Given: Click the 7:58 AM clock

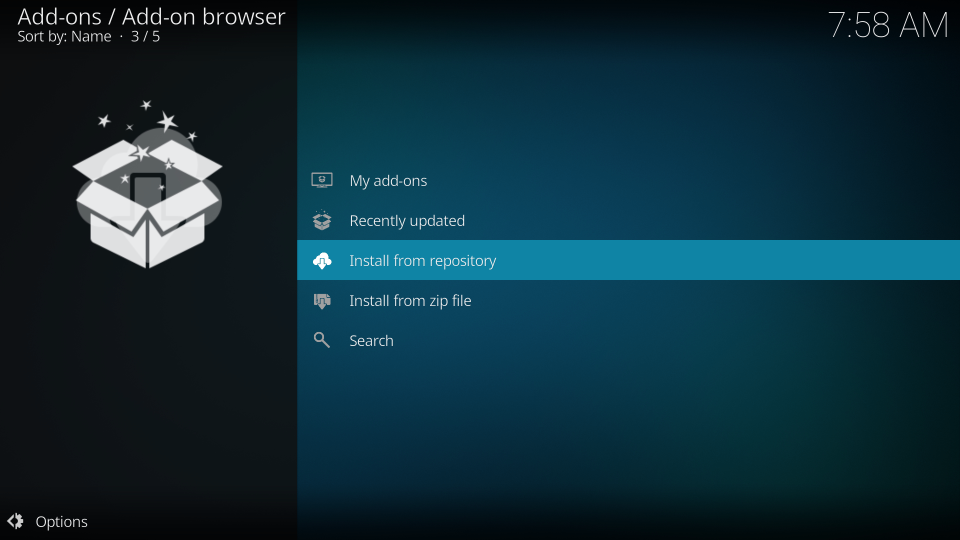Looking at the screenshot, I should [x=887, y=25].
